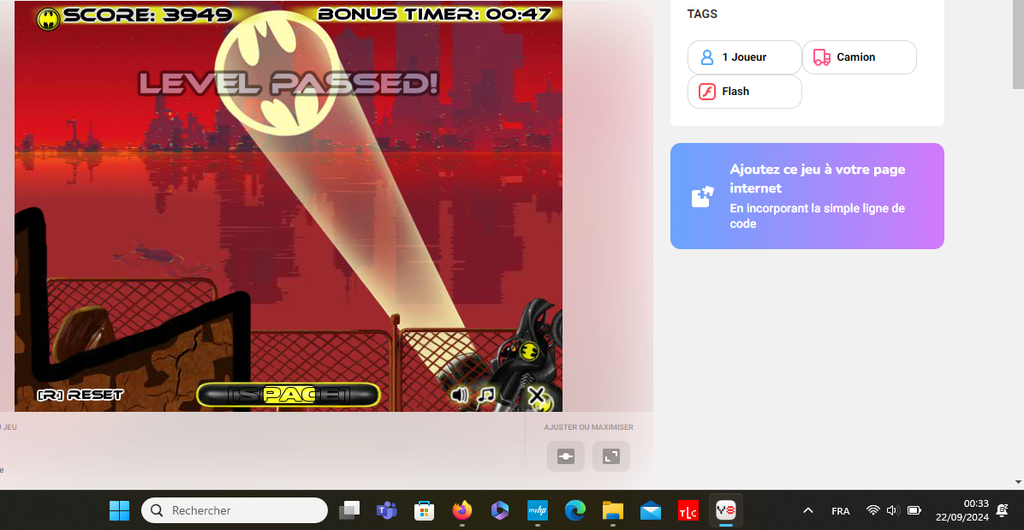The height and width of the screenshot is (530, 1024).
Task: Click the SPACE button to continue
Action: tap(288, 395)
